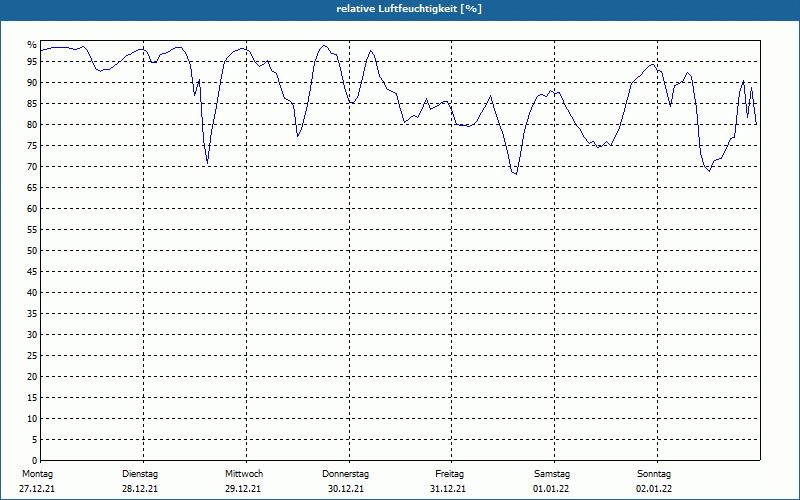Click the y-axis value '20'
800x500 pixels.
[x=32, y=377]
